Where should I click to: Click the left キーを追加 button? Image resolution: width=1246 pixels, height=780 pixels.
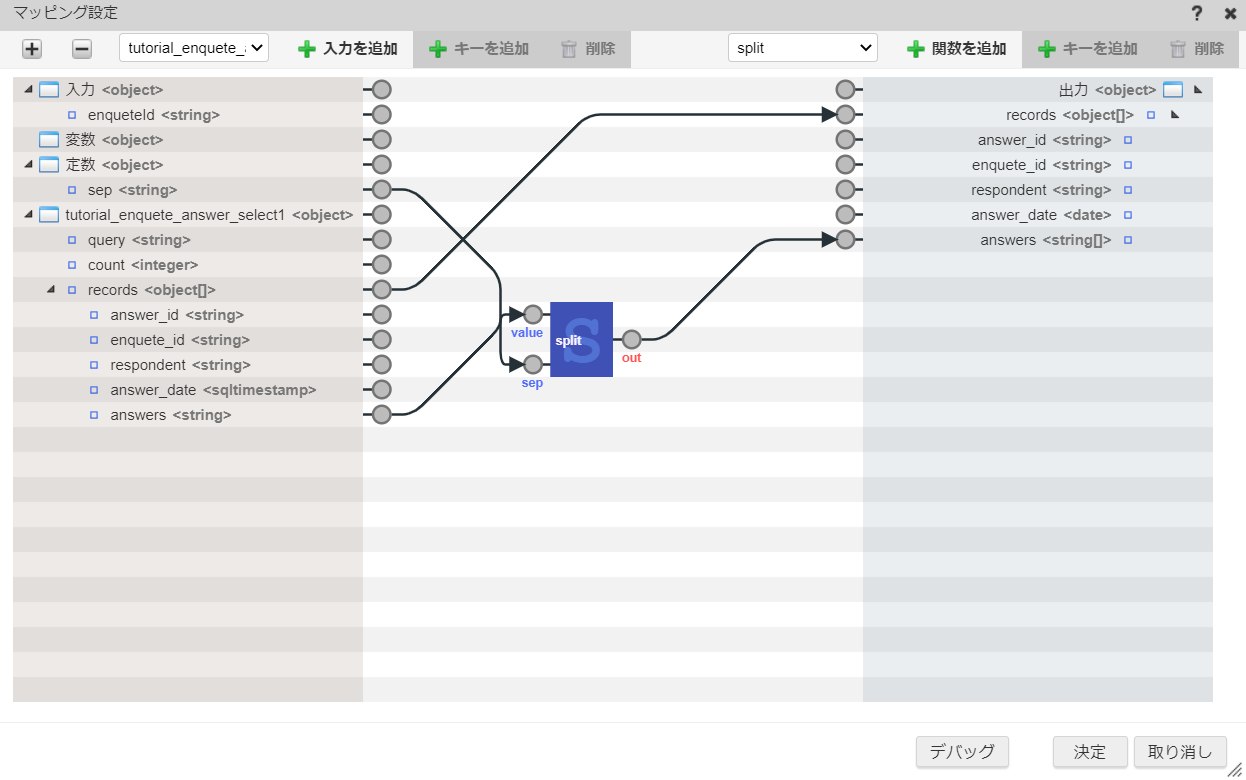click(479, 48)
